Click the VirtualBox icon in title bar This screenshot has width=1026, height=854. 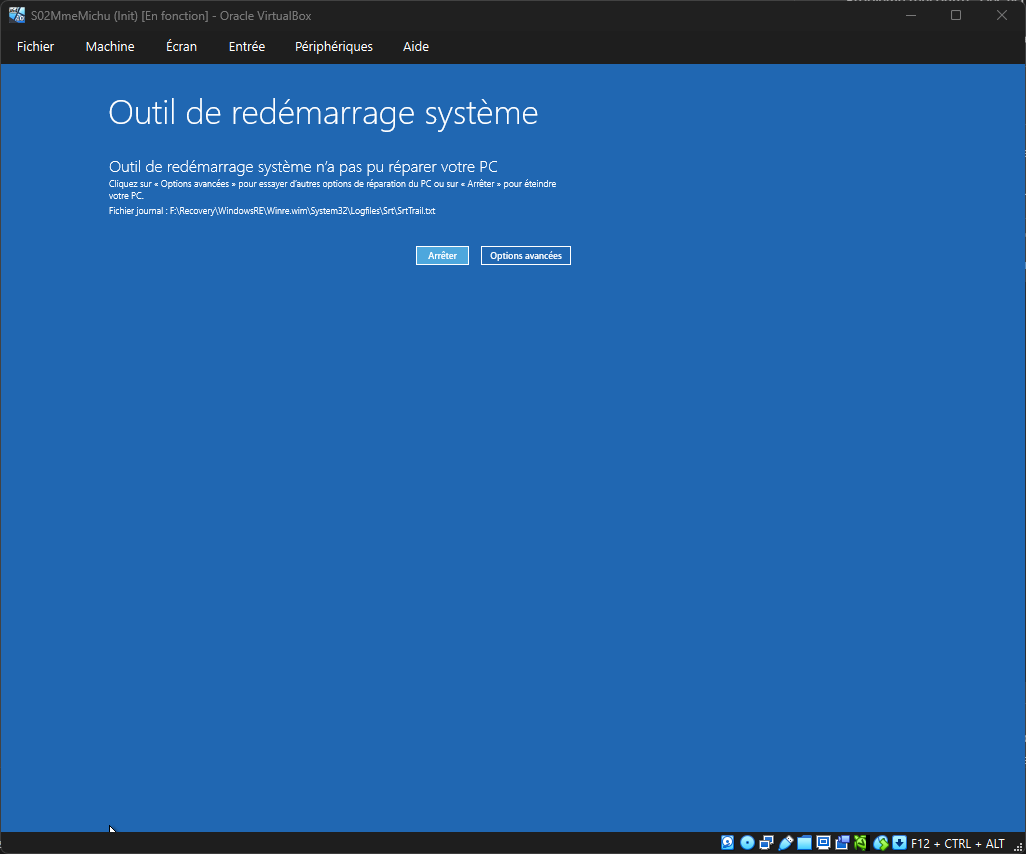pyautogui.click(x=17, y=15)
